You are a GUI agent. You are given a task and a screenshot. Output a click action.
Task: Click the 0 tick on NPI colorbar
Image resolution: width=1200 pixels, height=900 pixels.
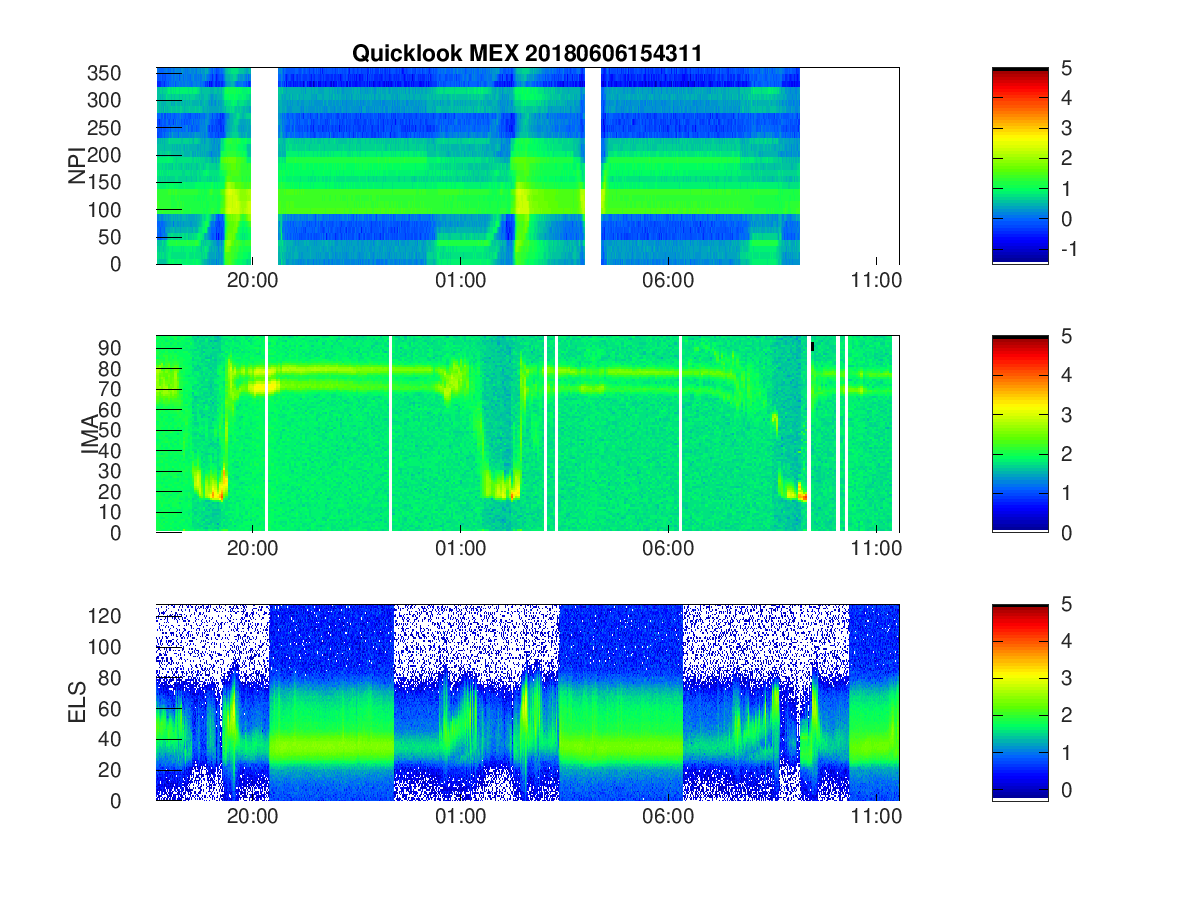1067,219
